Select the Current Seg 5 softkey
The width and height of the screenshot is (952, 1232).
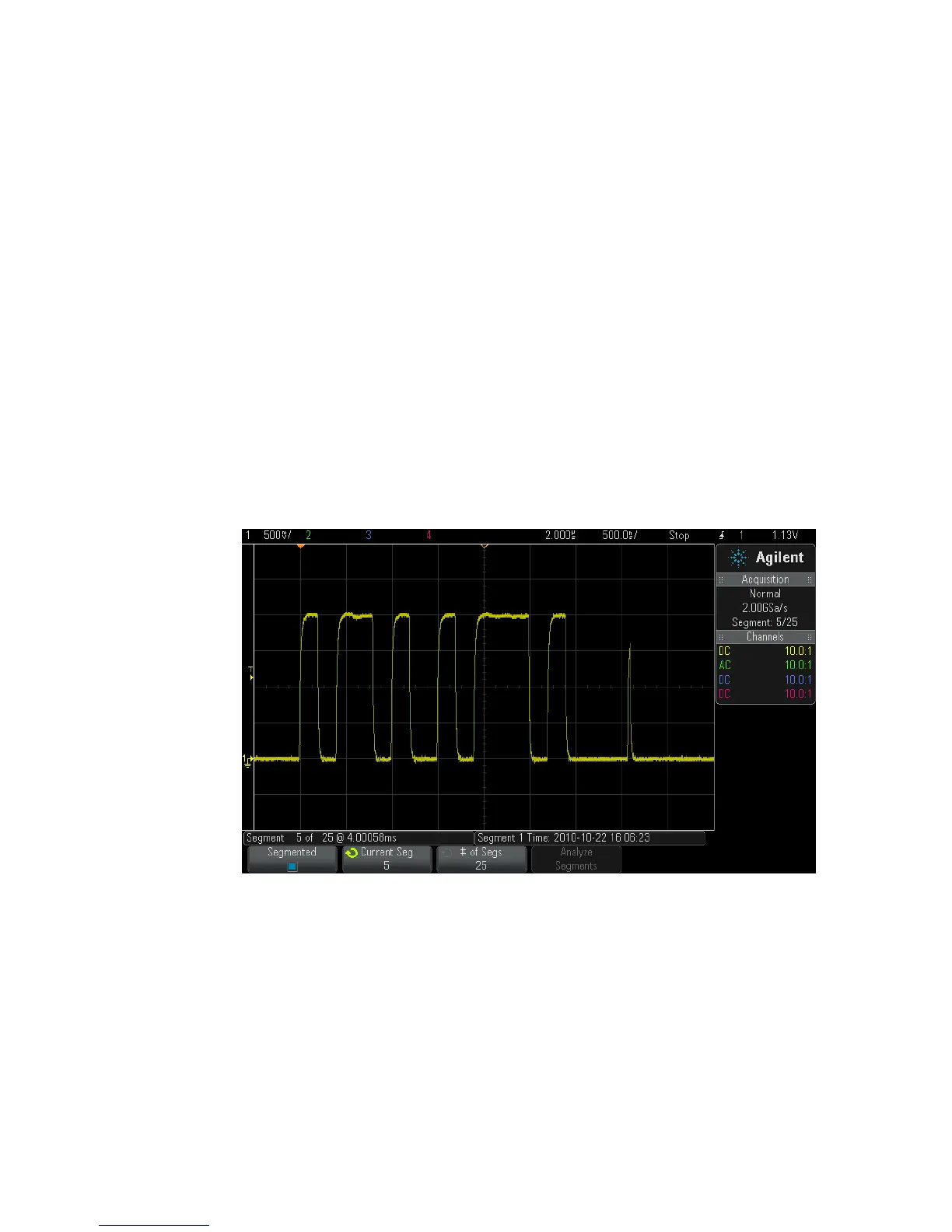[387, 859]
